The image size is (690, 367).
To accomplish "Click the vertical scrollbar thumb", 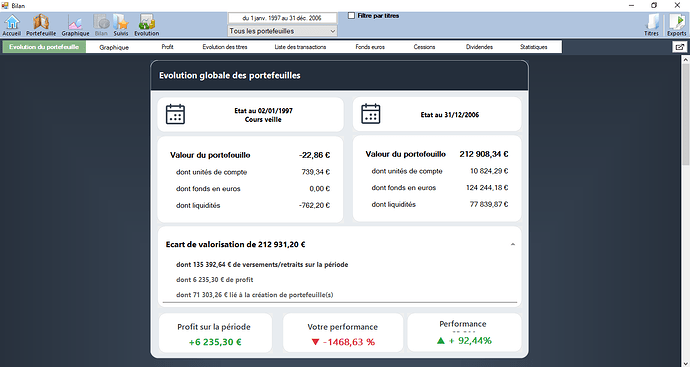I will (x=686, y=114).
